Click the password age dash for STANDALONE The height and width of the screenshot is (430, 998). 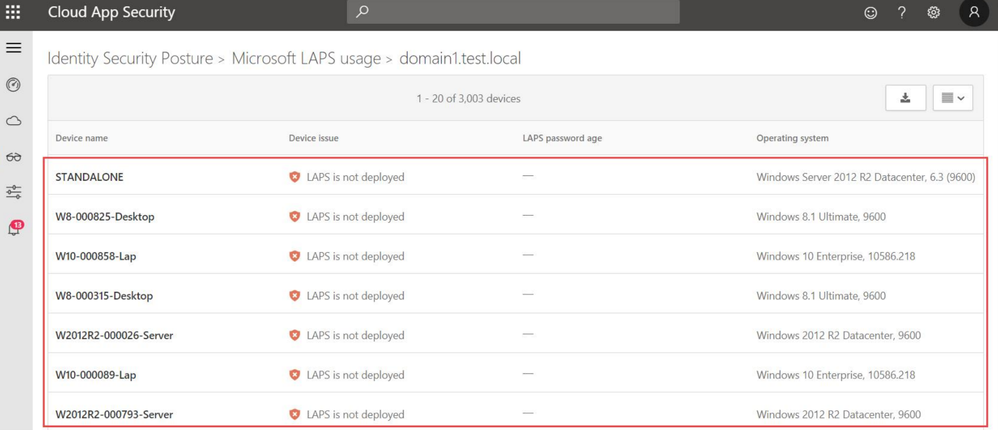[x=527, y=176]
